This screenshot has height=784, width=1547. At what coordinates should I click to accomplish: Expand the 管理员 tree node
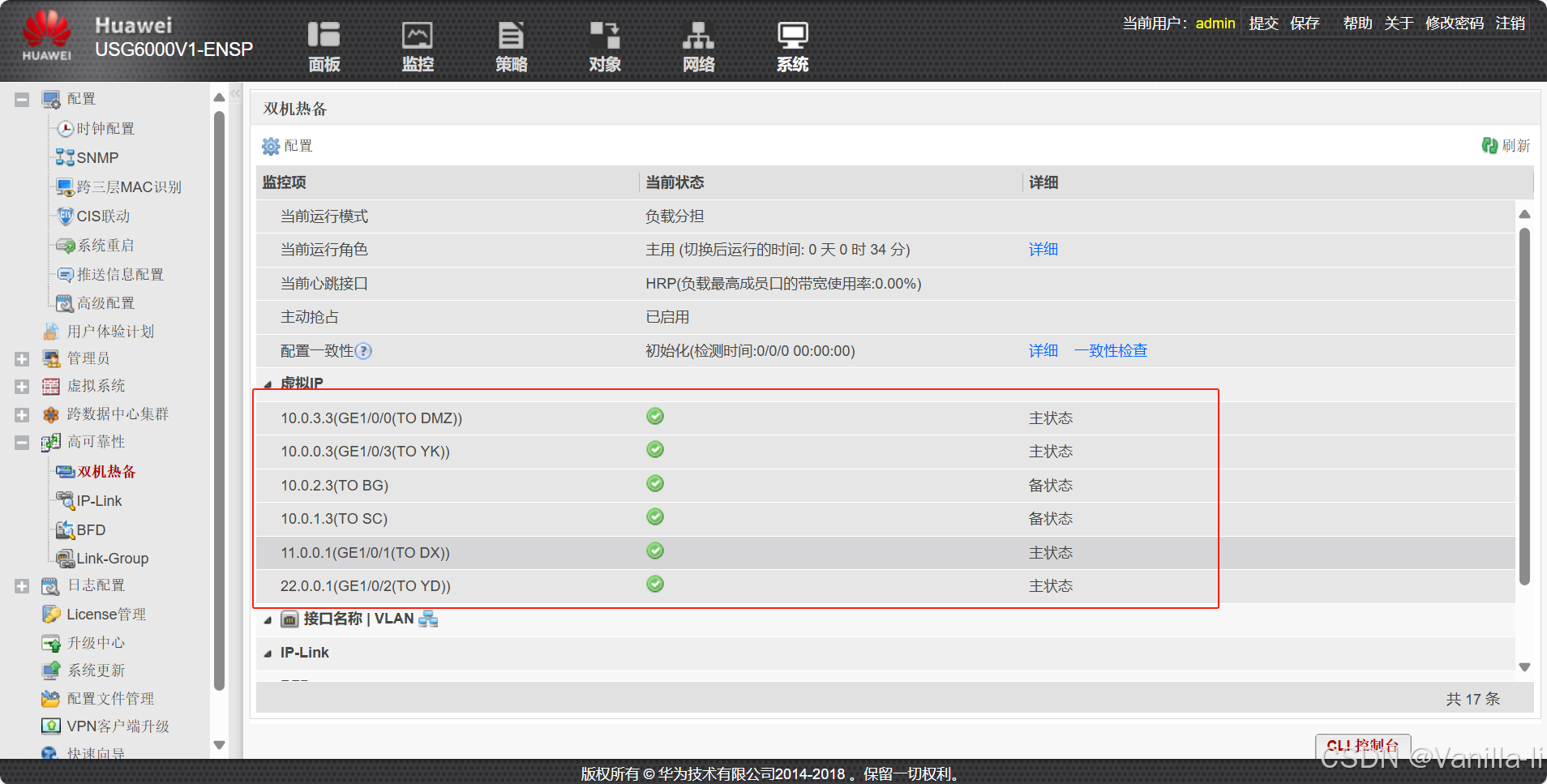[22, 358]
